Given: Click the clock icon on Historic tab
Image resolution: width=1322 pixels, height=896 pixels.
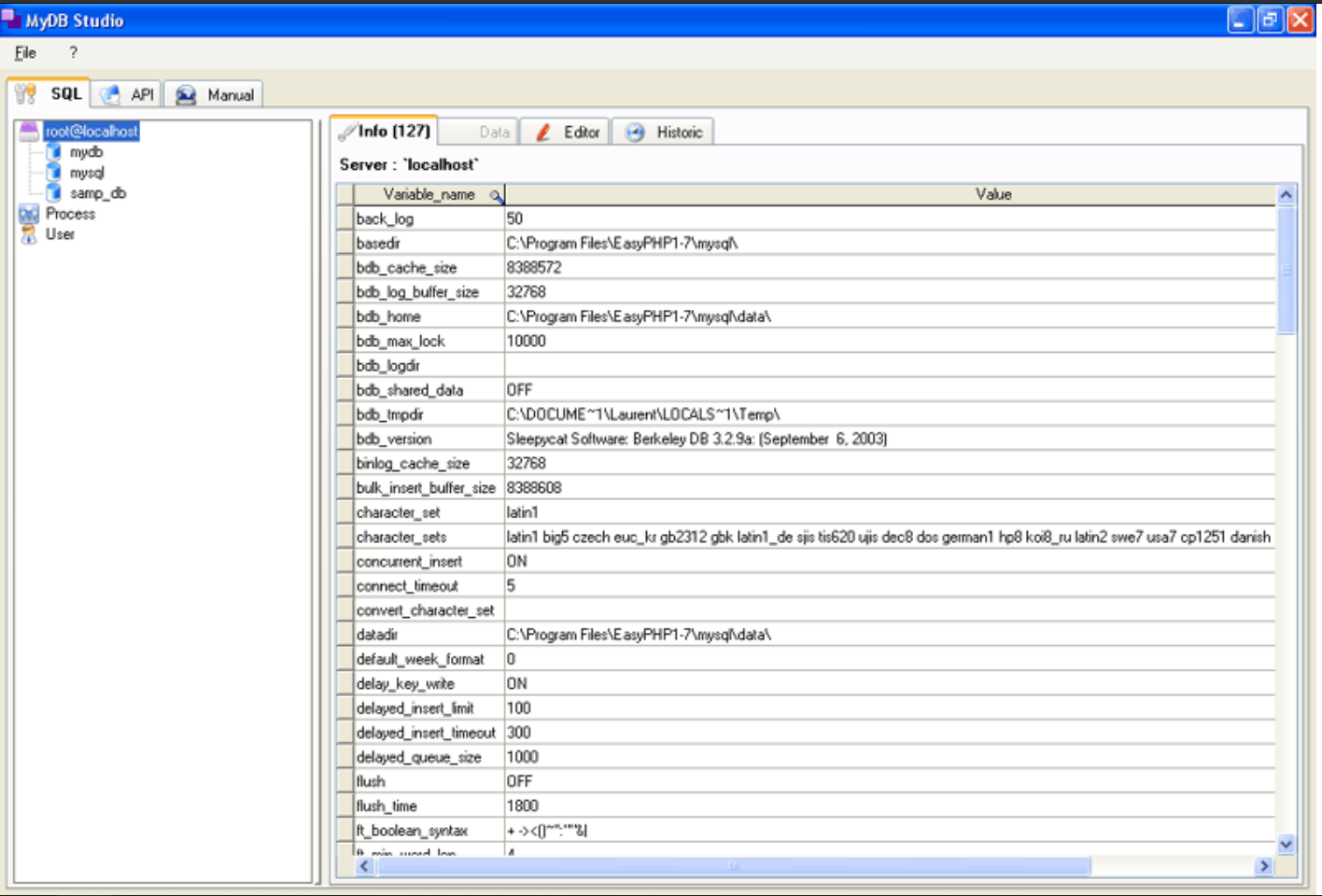Looking at the screenshot, I should (x=635, y=133).
